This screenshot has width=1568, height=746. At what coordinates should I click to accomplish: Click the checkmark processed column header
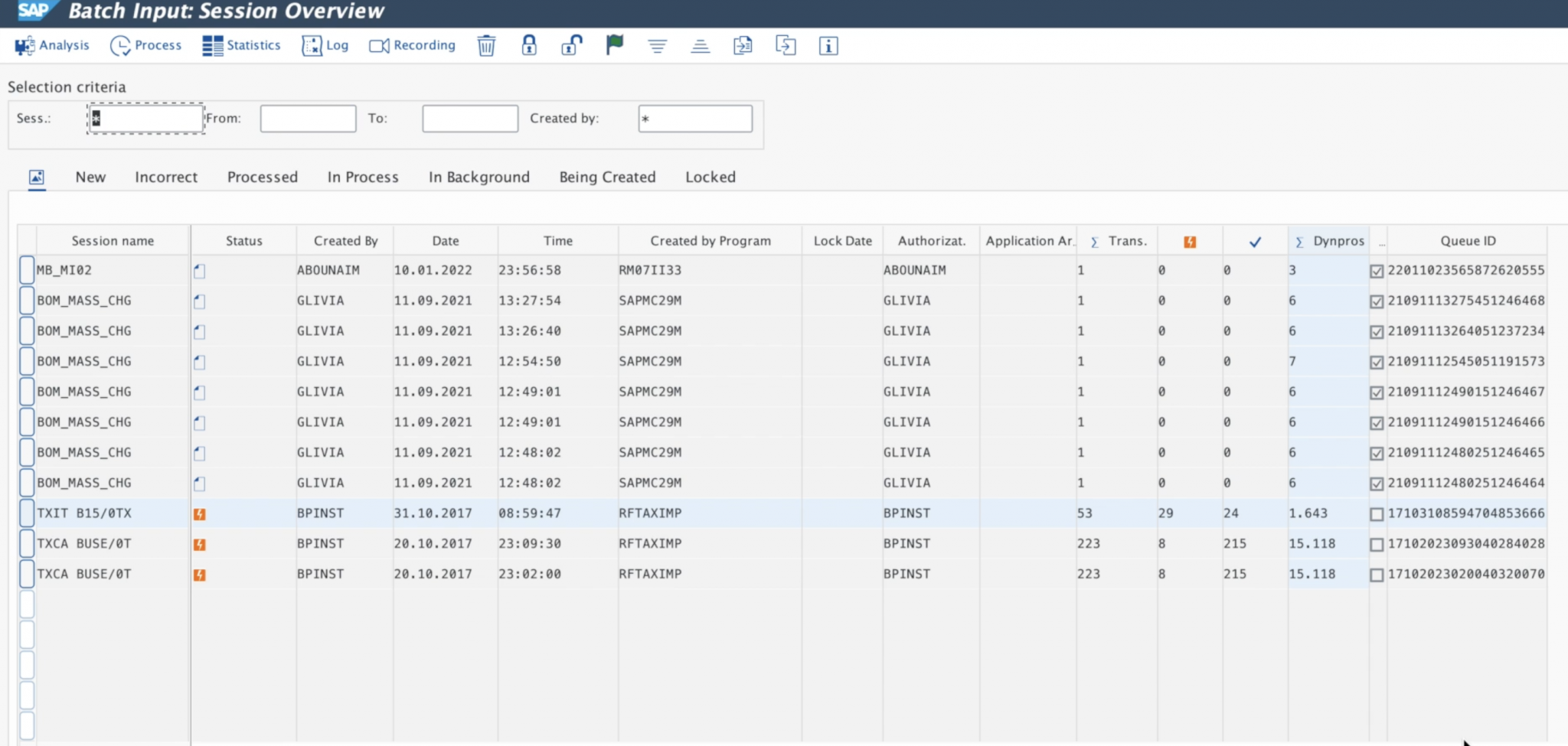(1255, 242)
